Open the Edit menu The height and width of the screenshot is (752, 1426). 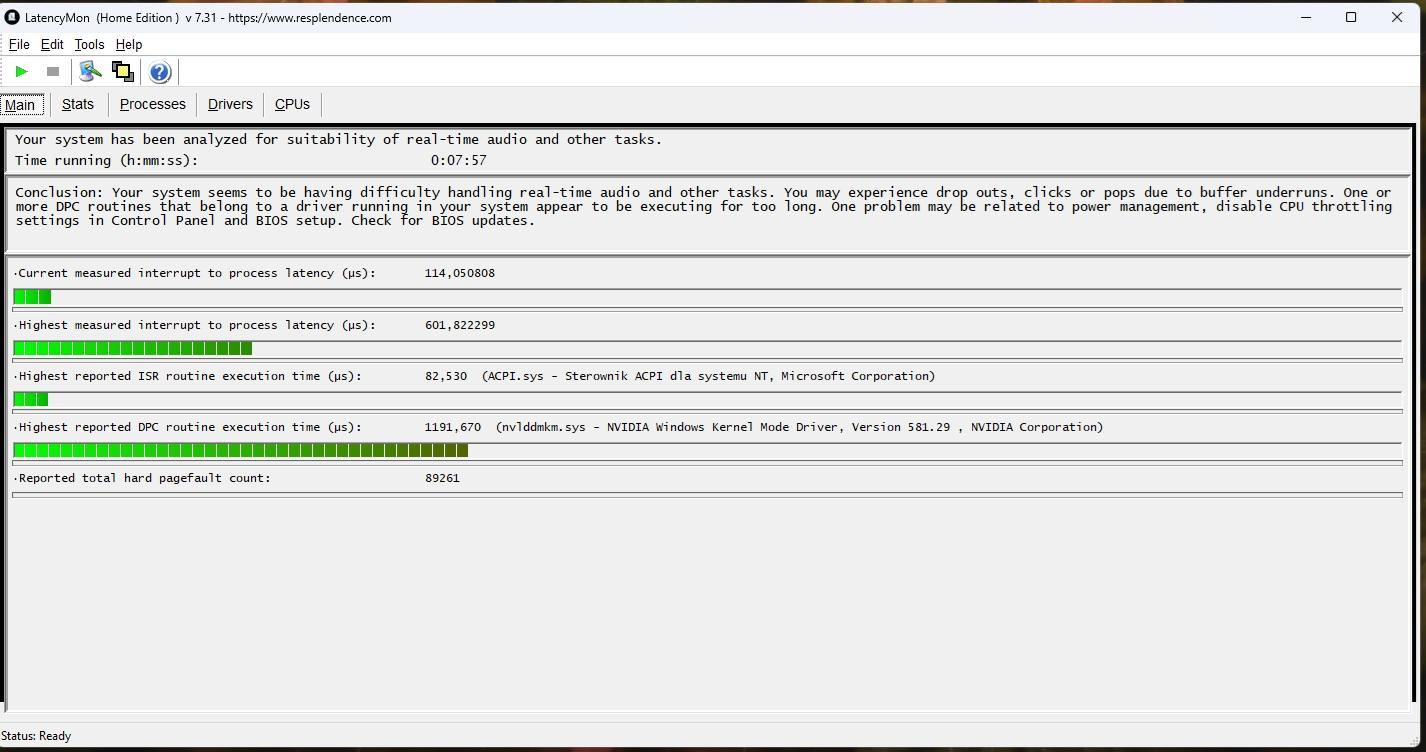click(52, 44)
